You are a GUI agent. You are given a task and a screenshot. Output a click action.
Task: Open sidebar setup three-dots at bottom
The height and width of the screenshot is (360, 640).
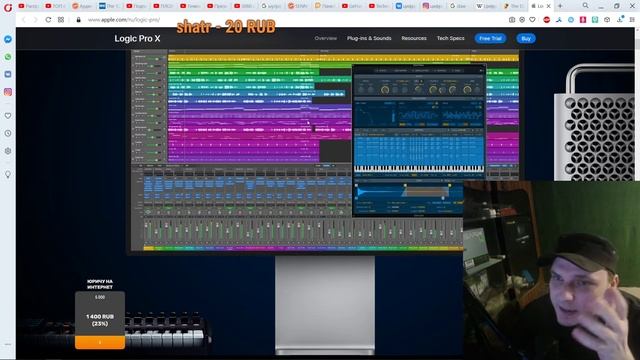click(8, 344)
